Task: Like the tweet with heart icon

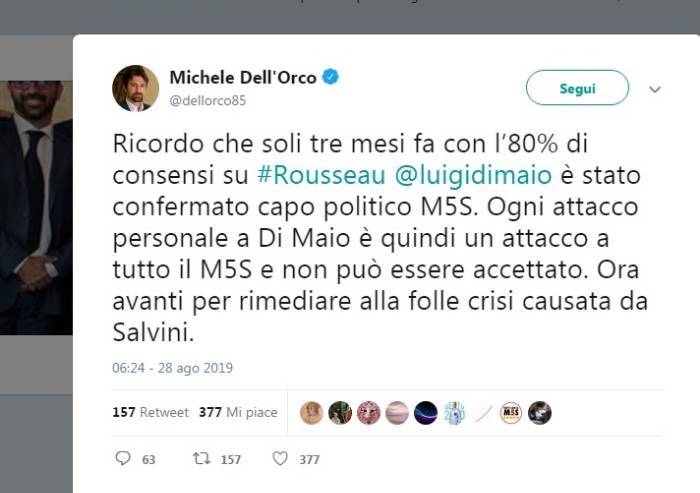Action: 280,458
